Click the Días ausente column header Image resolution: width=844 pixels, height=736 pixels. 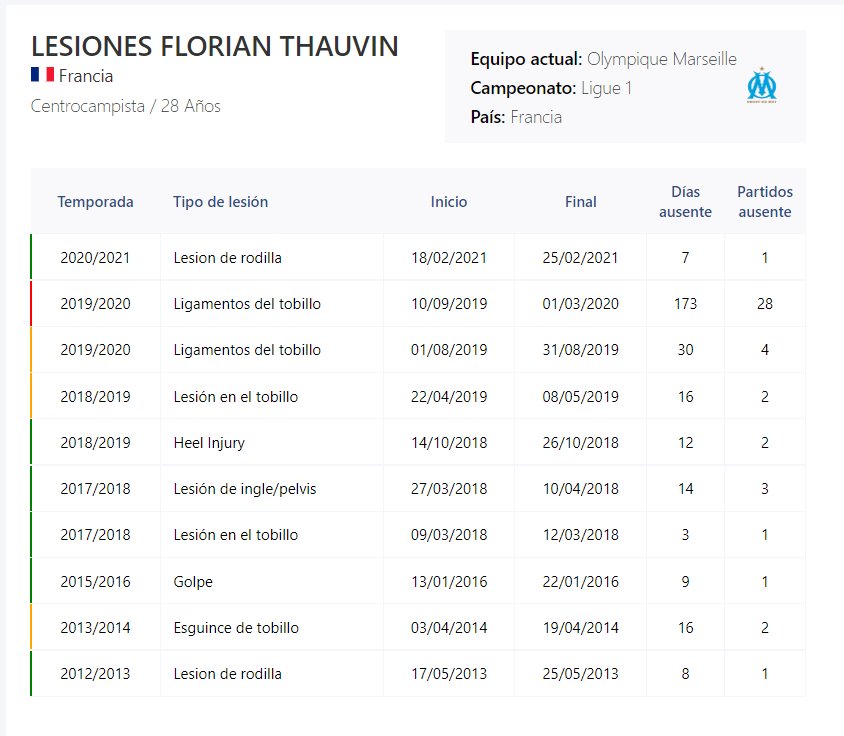pyautogui.click(x=685, y=202)
